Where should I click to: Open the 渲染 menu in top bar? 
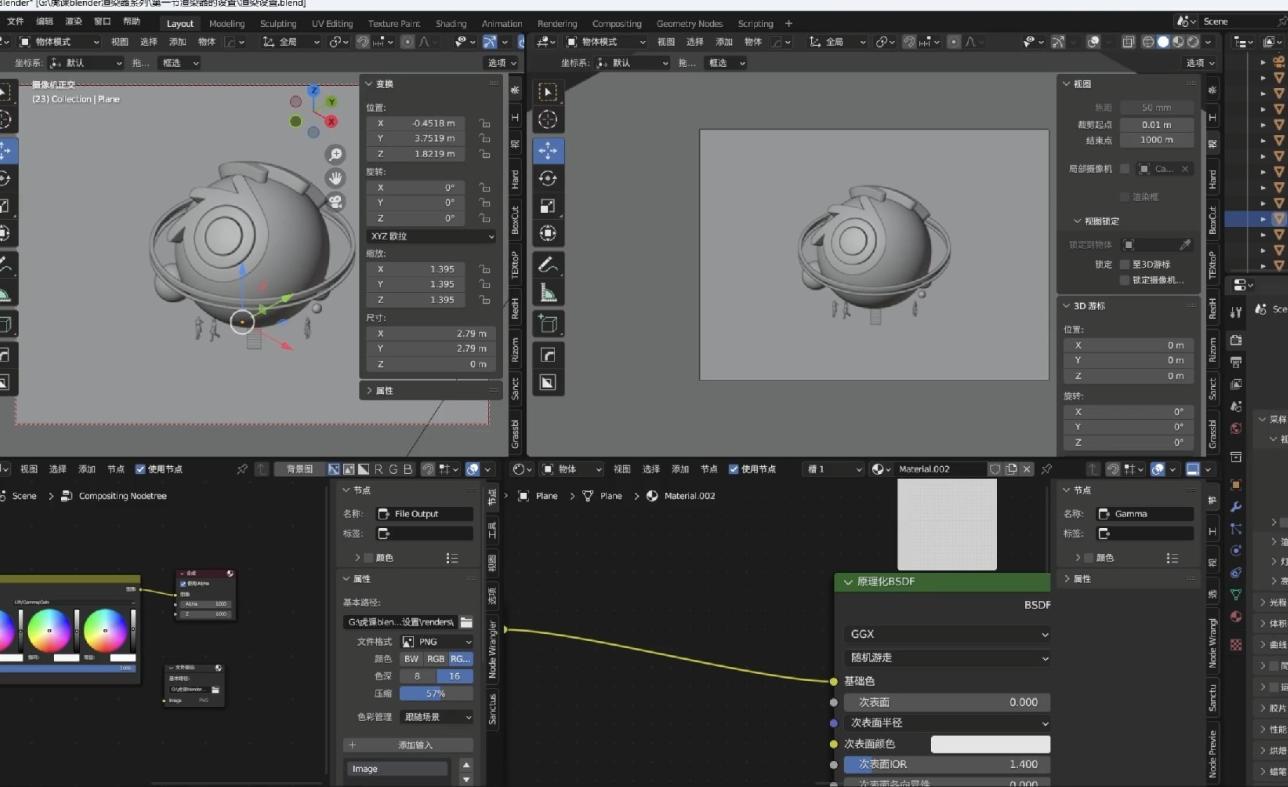(74, 21)
